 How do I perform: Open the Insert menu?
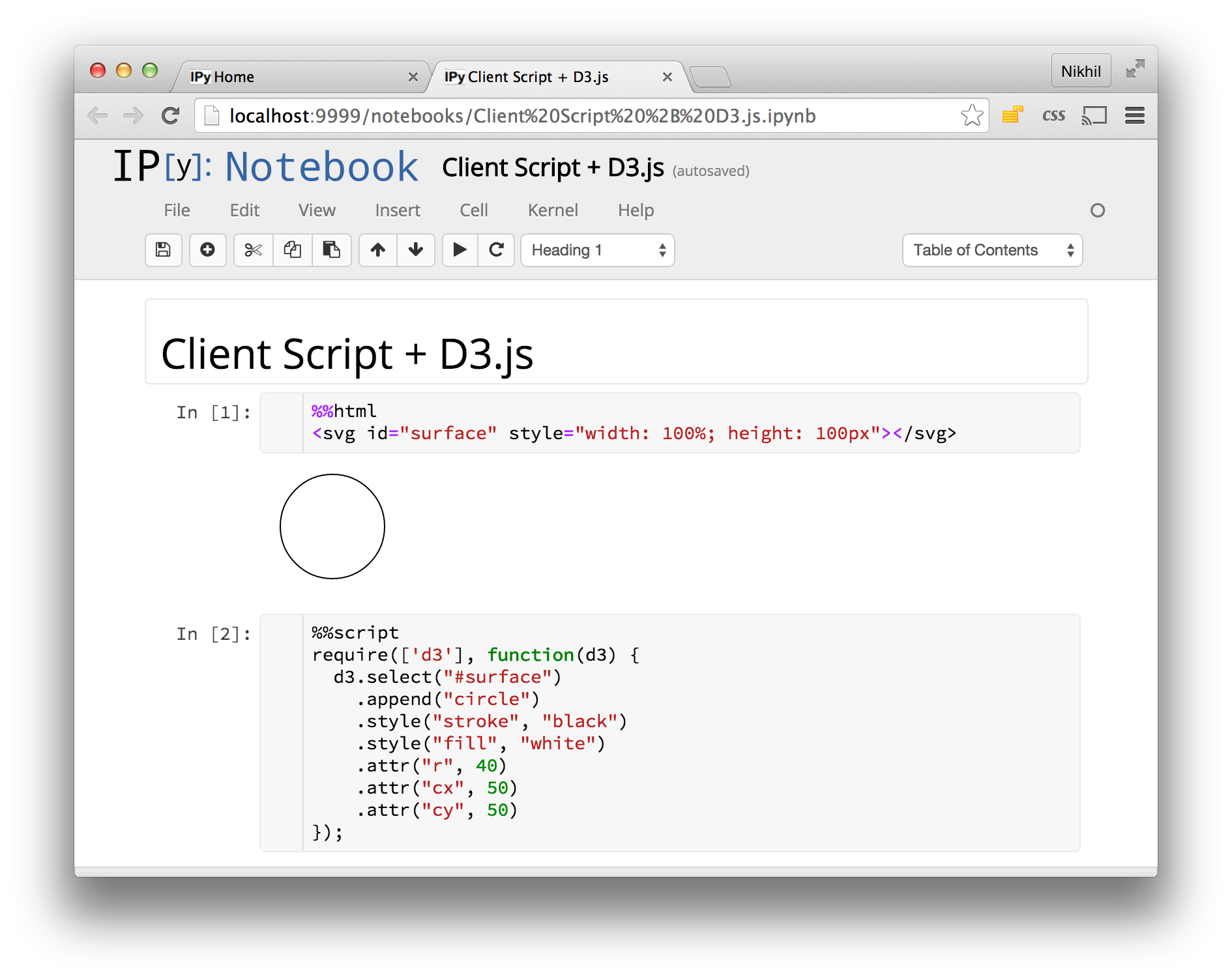click(x=398, y=210)
